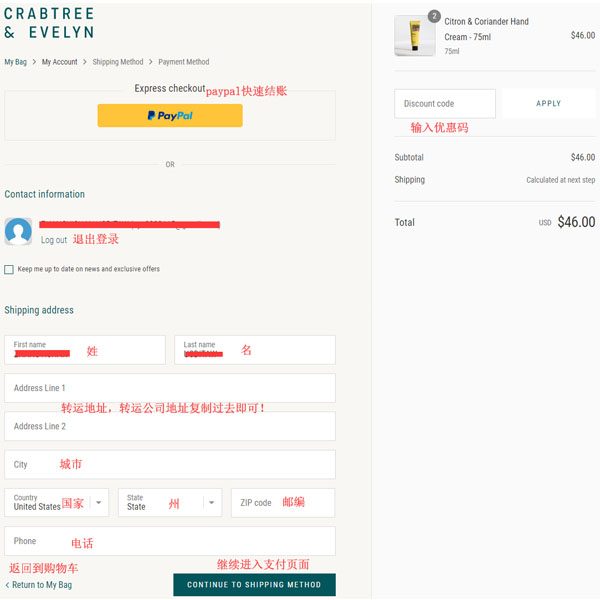Viewport: 600px width, 600px height.
Task: Tick the news and exclusive offers checkbox
Action: tap(9, 269)
